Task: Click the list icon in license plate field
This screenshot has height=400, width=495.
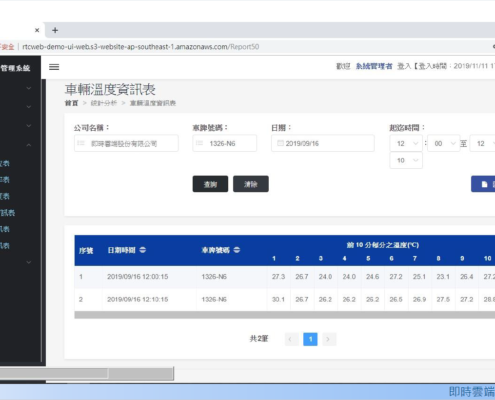Action: pyautogui.click(x=199, y=143)
